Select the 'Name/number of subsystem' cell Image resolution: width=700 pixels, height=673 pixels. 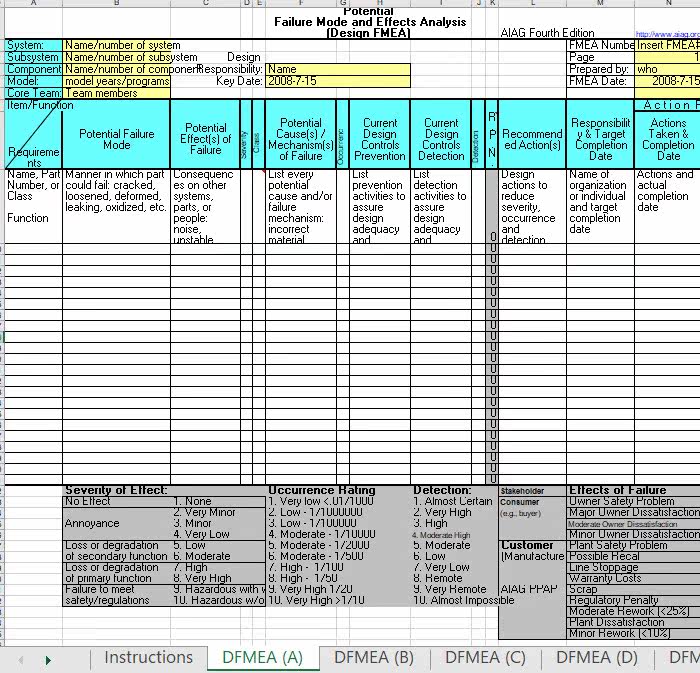pos(116,57)
